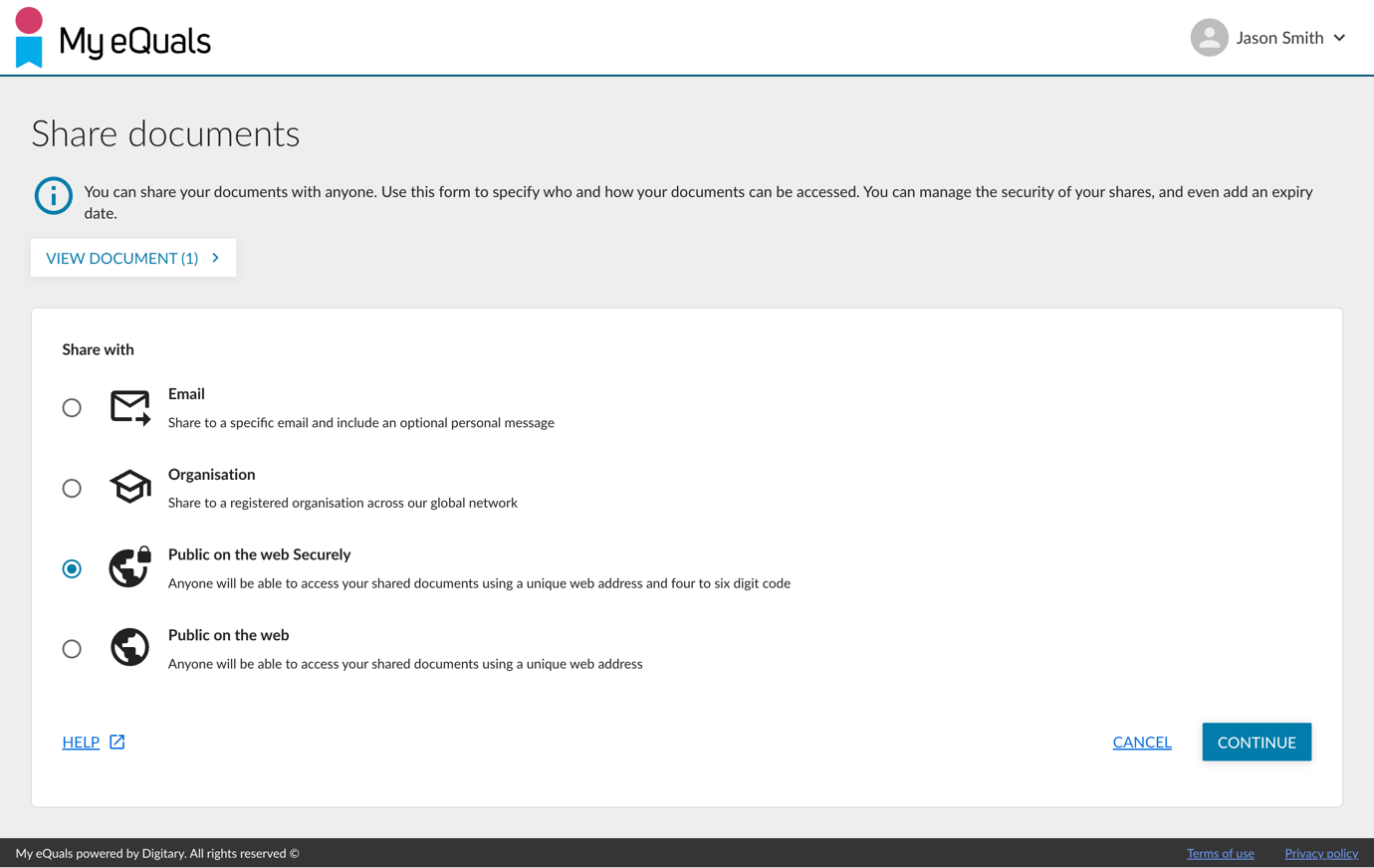Click the chevron on View Document button

click(x=215, y=258)
